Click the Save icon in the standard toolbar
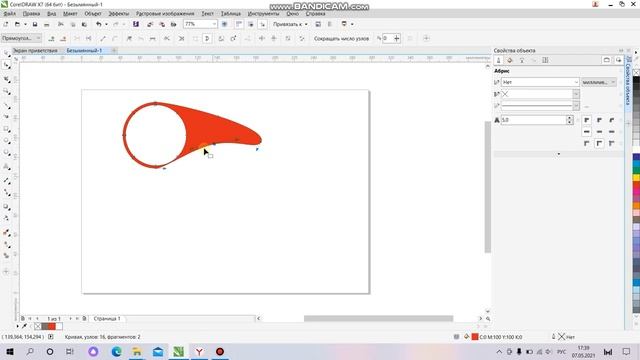Viewport: 640px width, 360px height. 35,24
